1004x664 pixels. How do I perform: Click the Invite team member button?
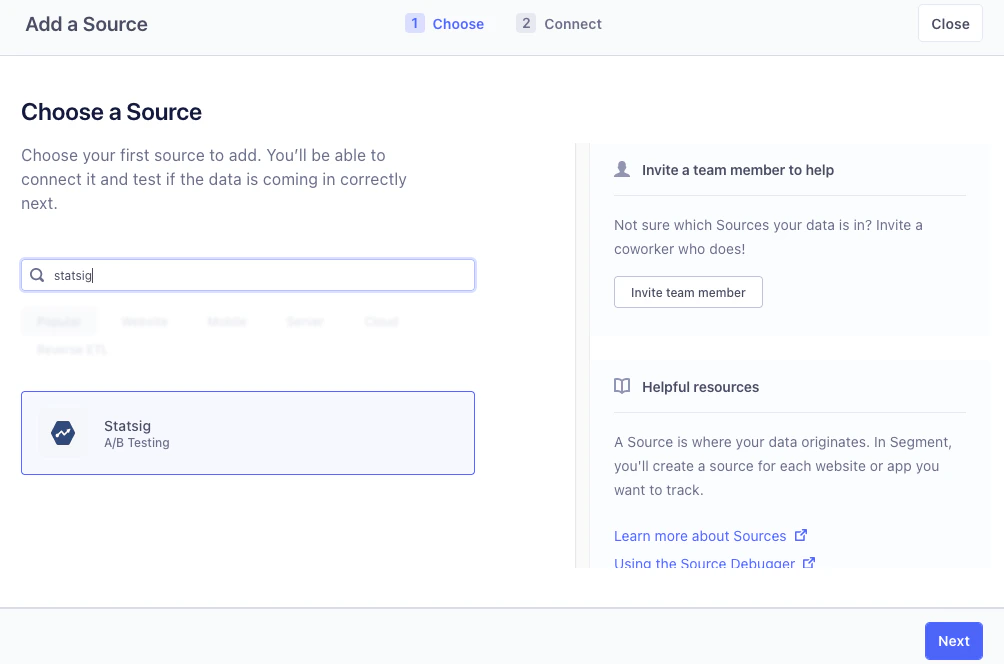[x=688, y=292]
